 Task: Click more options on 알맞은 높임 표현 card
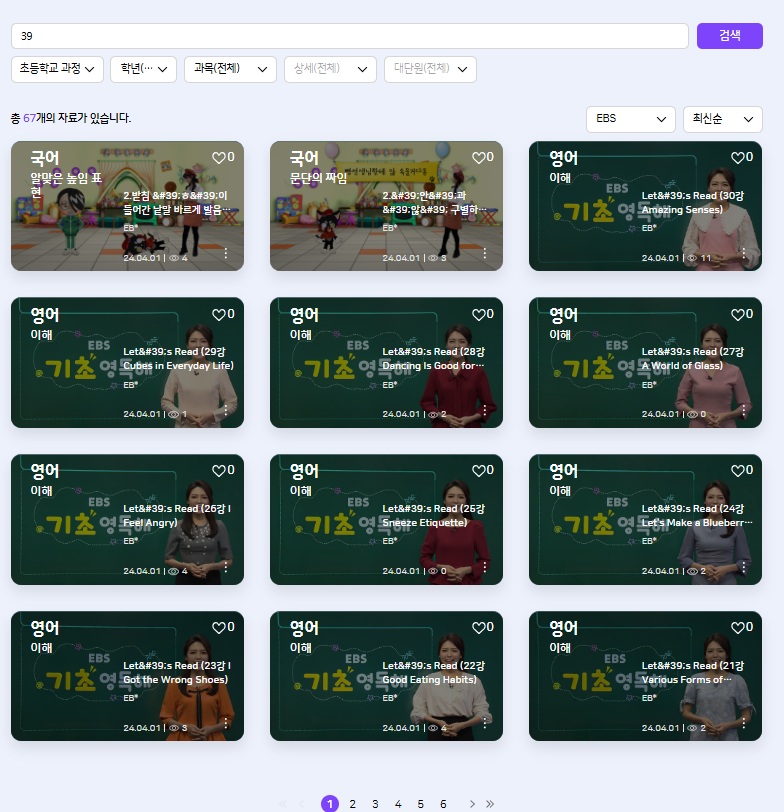click(226, 254)
